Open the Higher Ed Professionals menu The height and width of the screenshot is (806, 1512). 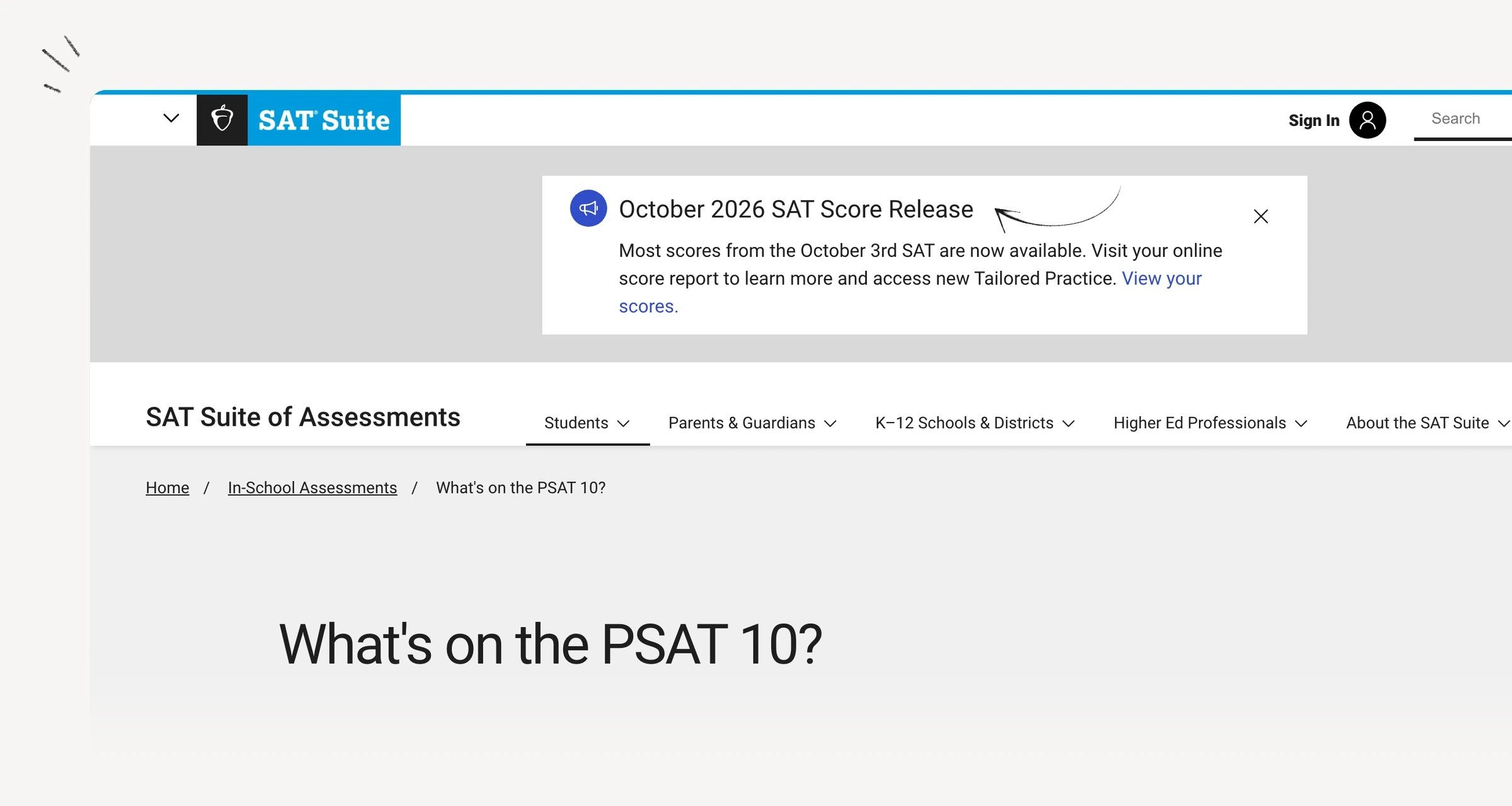(x=1210, y=423)
